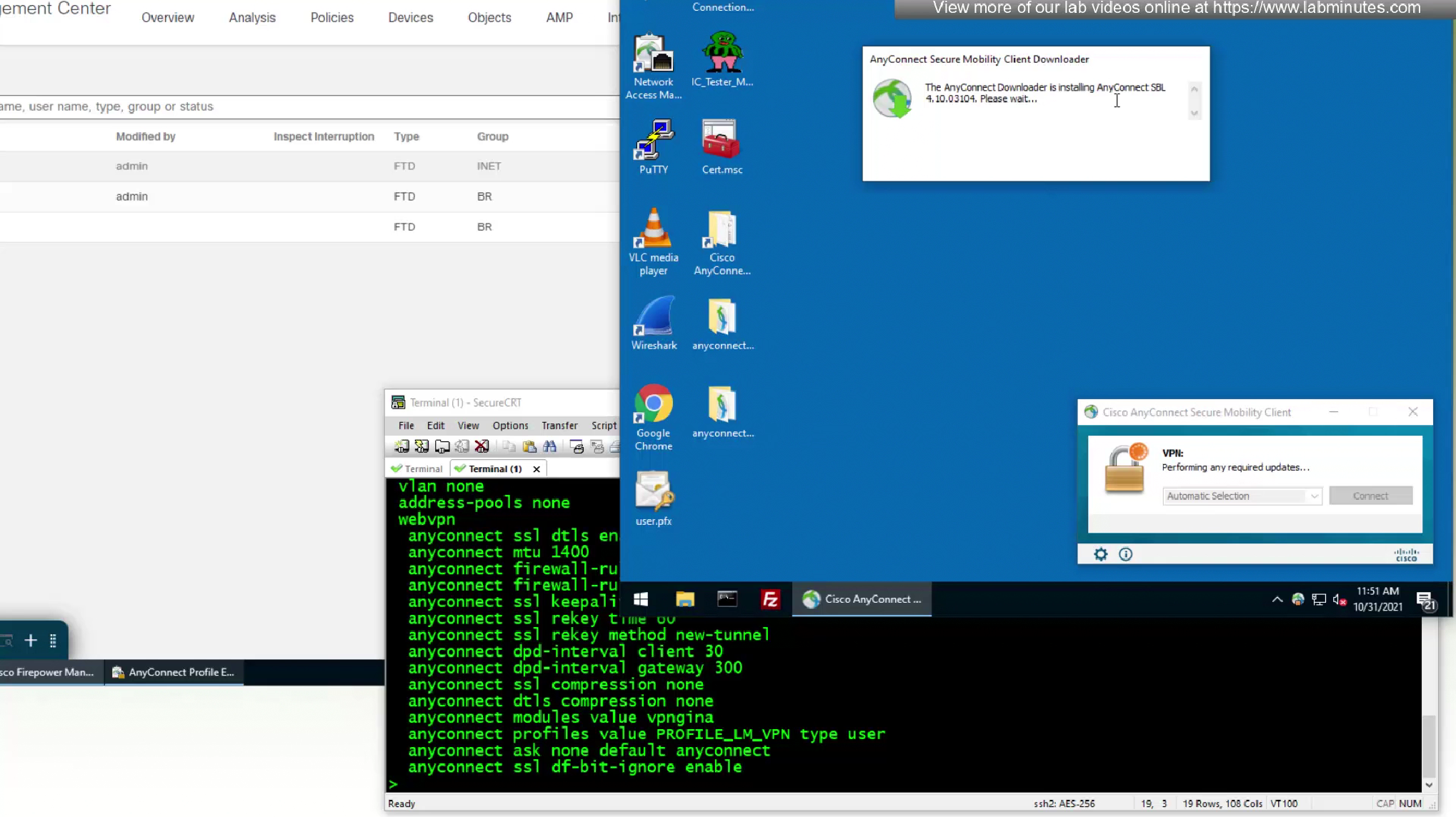
Task: Click the SecureCRT Connect session icon
Action: click(402, 446)
